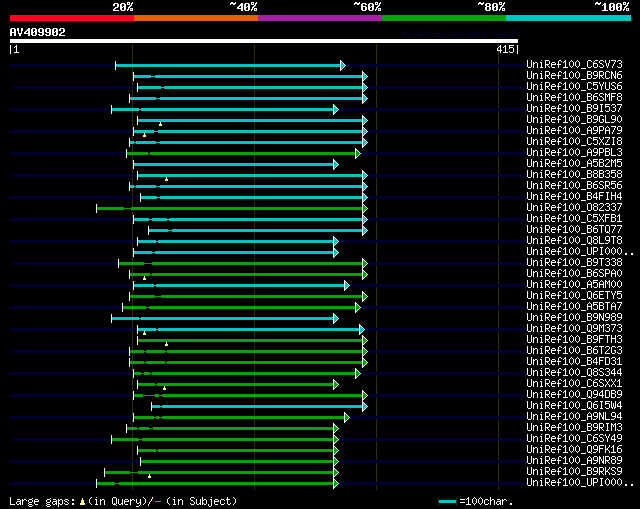This screenshot has width=640, height=509.
Task: Click the yellow gap marker under the C6SXX1 bar
Action: coord(164,388)
